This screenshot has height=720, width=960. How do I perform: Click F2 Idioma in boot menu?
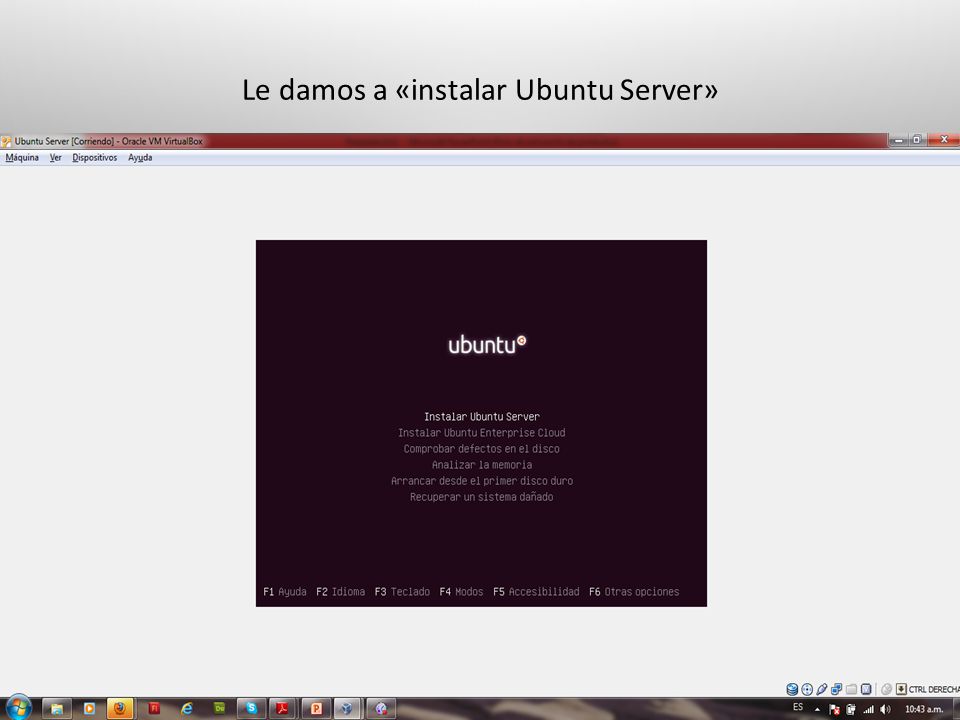[x=340, y=591]
